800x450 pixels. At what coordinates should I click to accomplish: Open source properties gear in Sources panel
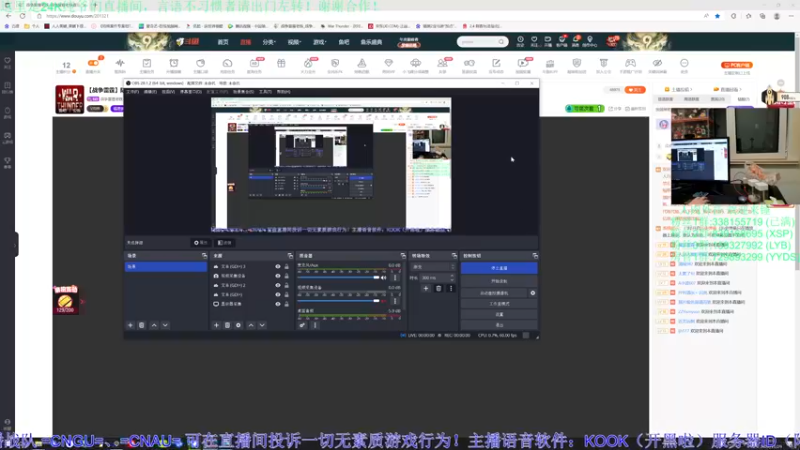pos(238,325)
